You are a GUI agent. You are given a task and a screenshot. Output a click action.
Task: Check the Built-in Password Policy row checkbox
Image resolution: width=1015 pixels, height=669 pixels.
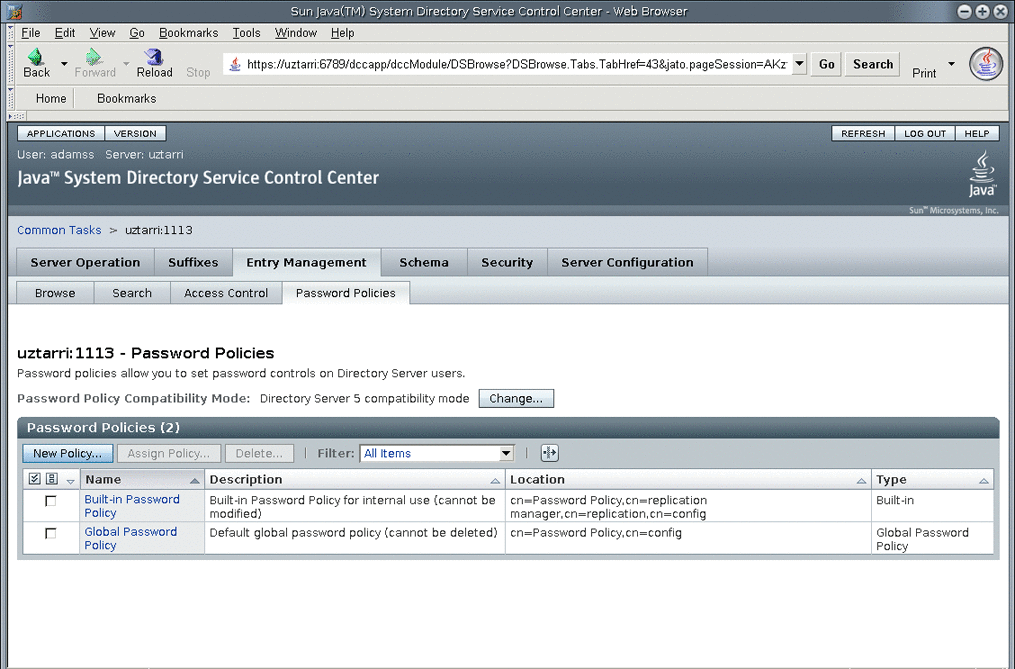(x=50, y=501)
